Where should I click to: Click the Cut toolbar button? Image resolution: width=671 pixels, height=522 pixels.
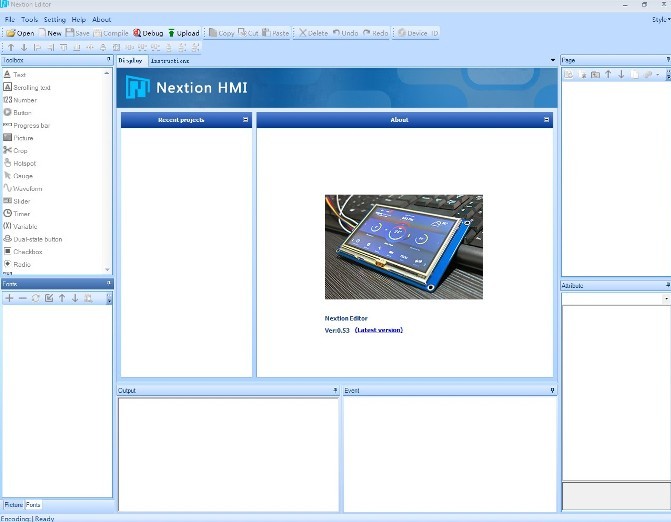(248, 33)
